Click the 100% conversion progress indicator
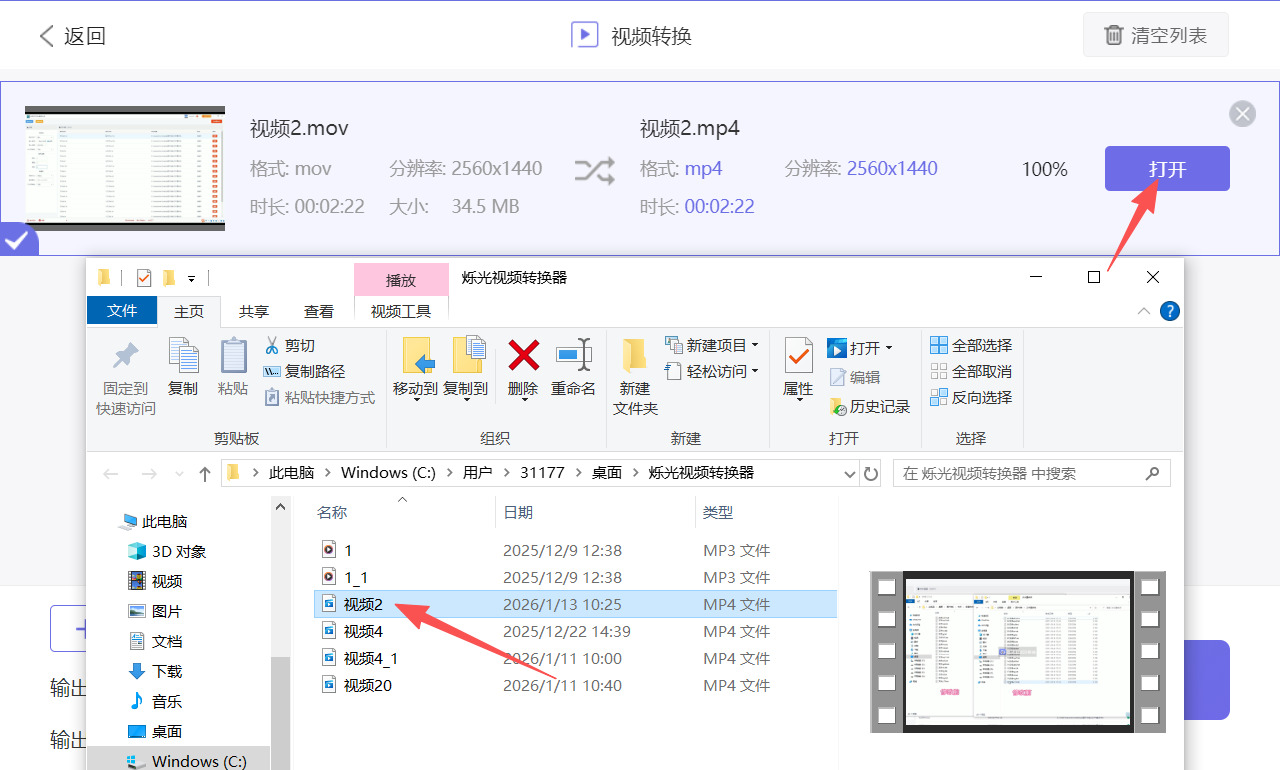The width and height of the screenshot is (1280, 770). [x=1044, y=169]
